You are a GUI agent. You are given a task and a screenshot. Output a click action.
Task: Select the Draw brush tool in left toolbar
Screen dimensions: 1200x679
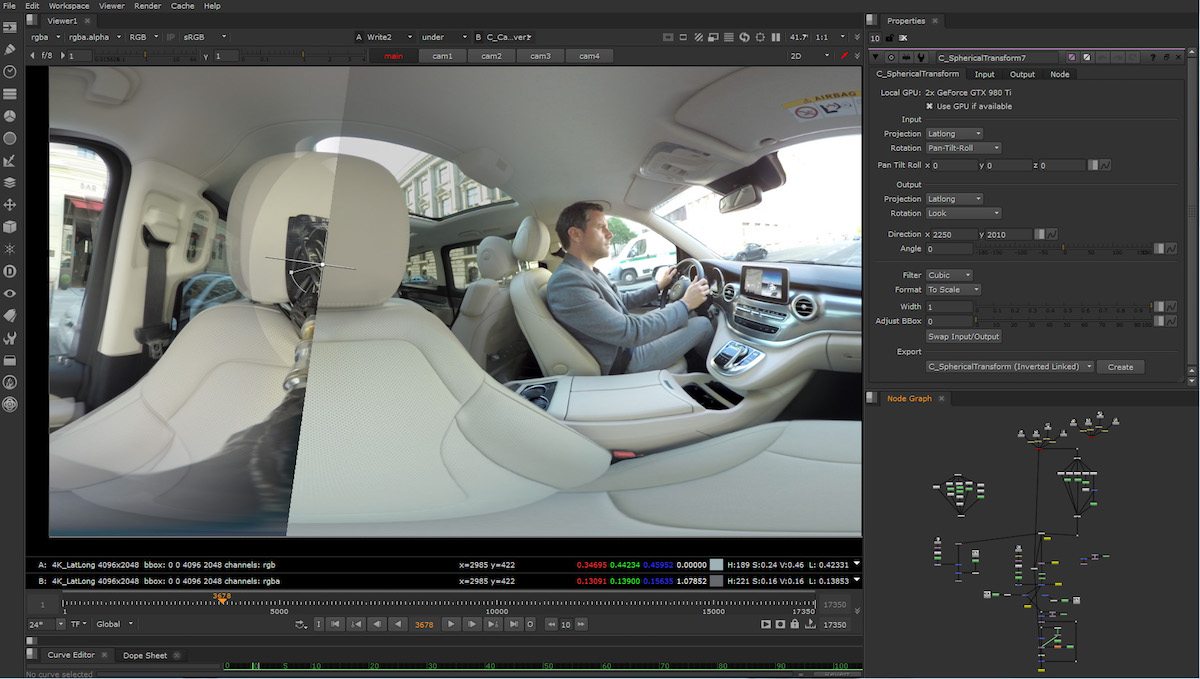point(10,49)
